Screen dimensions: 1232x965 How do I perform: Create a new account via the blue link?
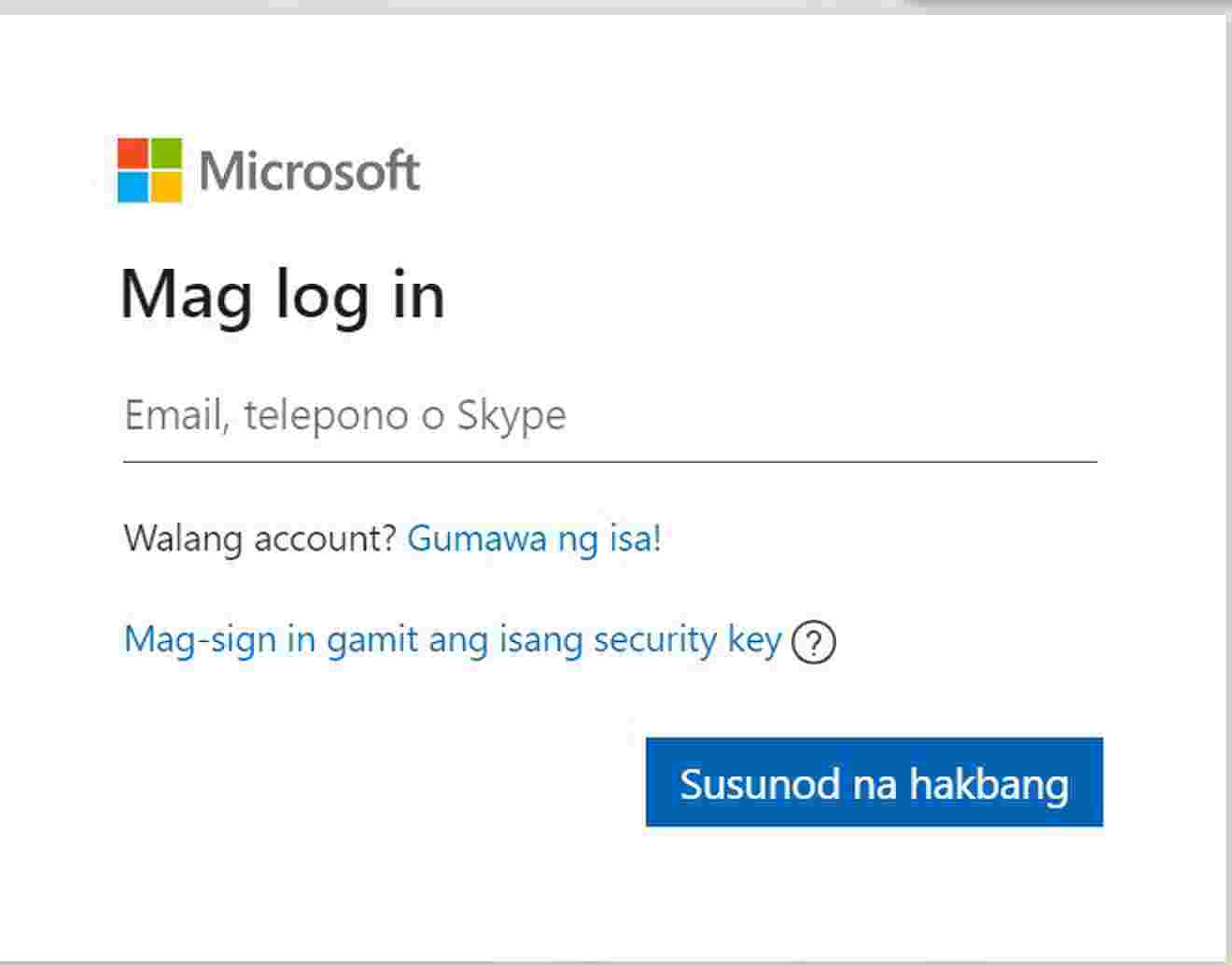click(534, 538)
